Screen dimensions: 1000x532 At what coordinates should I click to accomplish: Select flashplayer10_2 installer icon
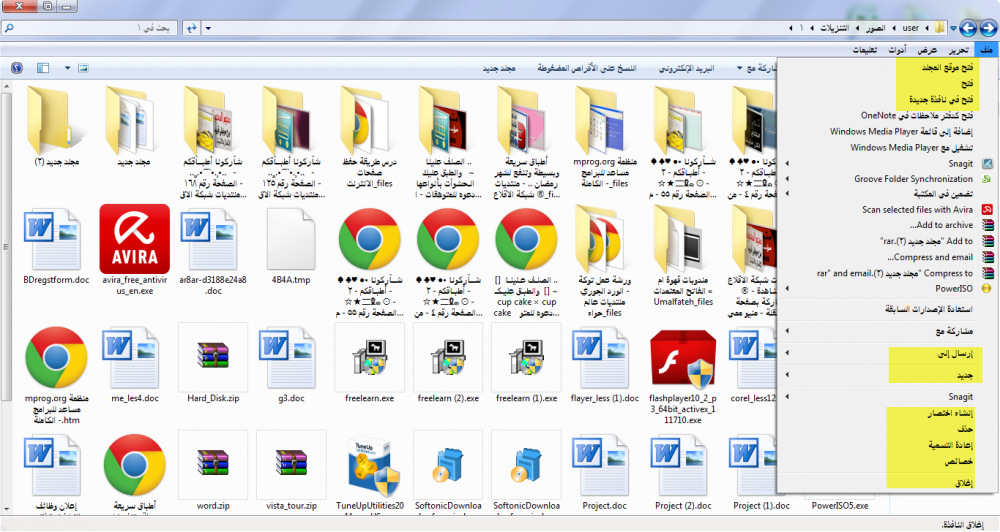click(x=683, y=355)
